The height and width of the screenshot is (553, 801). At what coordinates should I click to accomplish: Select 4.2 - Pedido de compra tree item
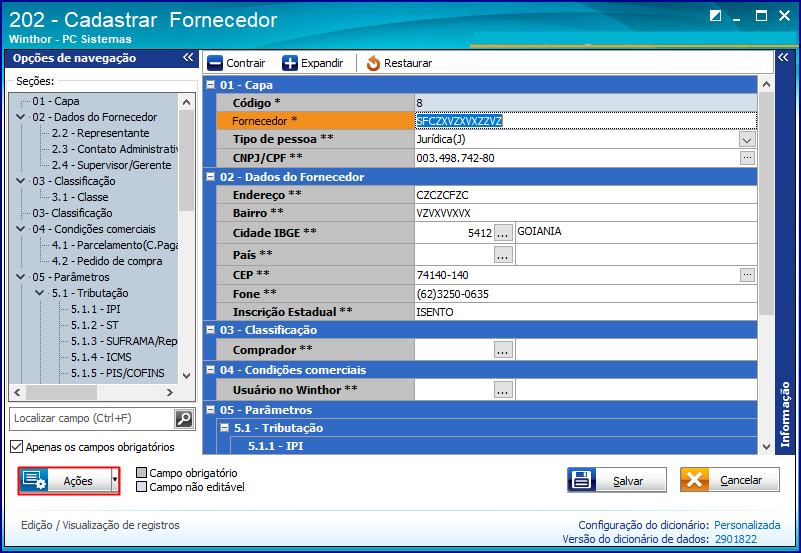(107, 261)
